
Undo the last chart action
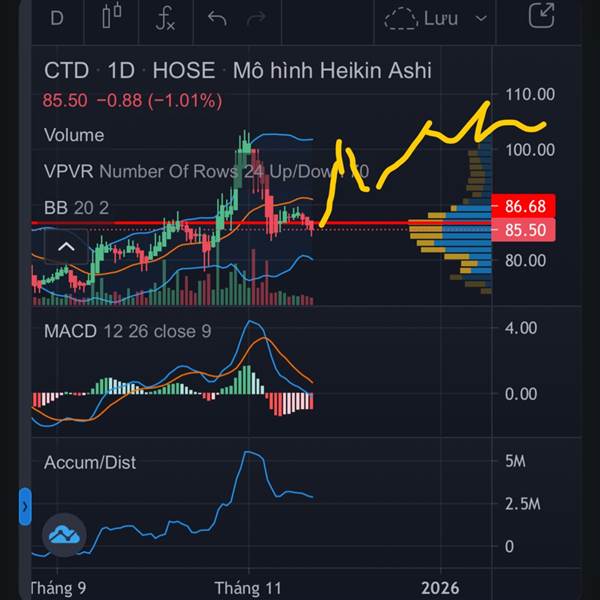[217, 18]
